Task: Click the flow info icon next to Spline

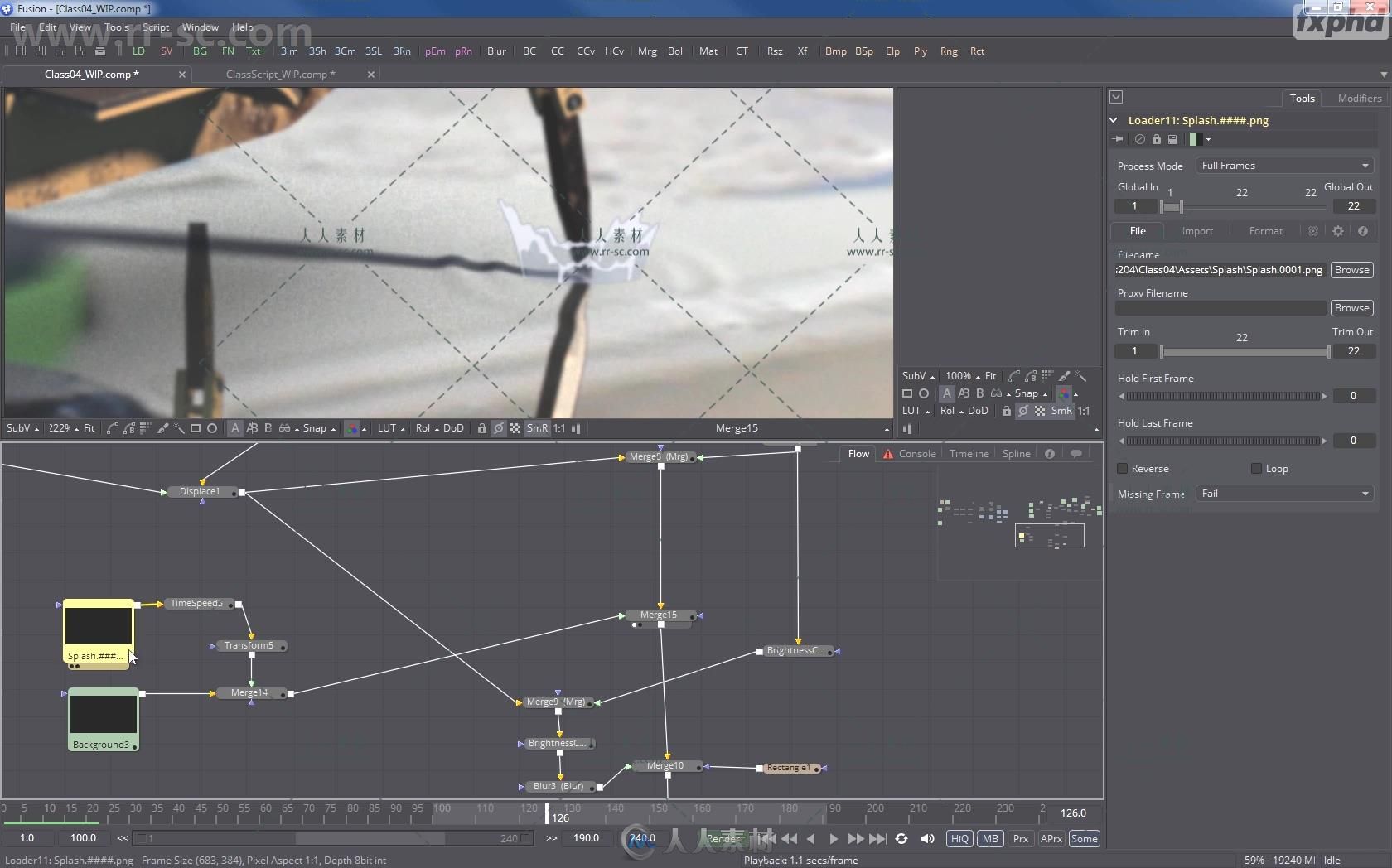Action: coord(1050,454)
